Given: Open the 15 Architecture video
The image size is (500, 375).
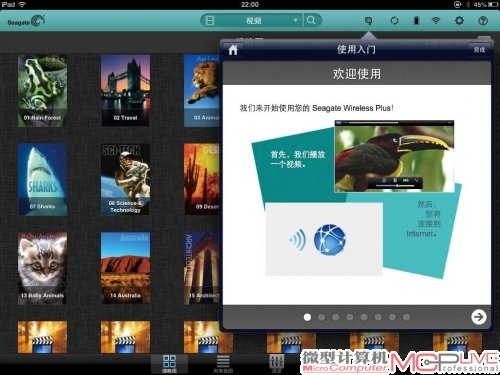Looking at the screenshot, I should 202,268.
